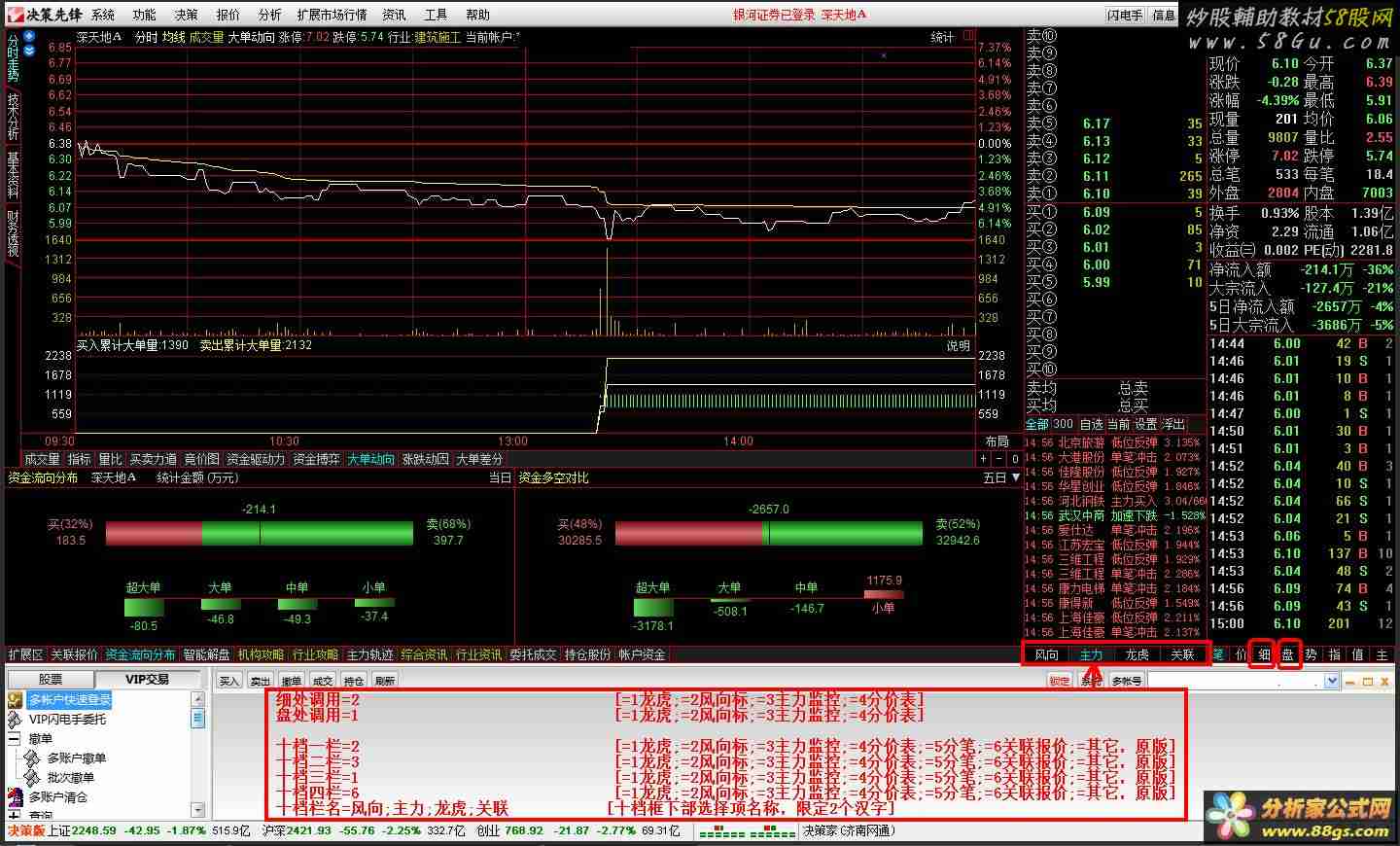Click the 指 panel button

(x=1334, y=655)
